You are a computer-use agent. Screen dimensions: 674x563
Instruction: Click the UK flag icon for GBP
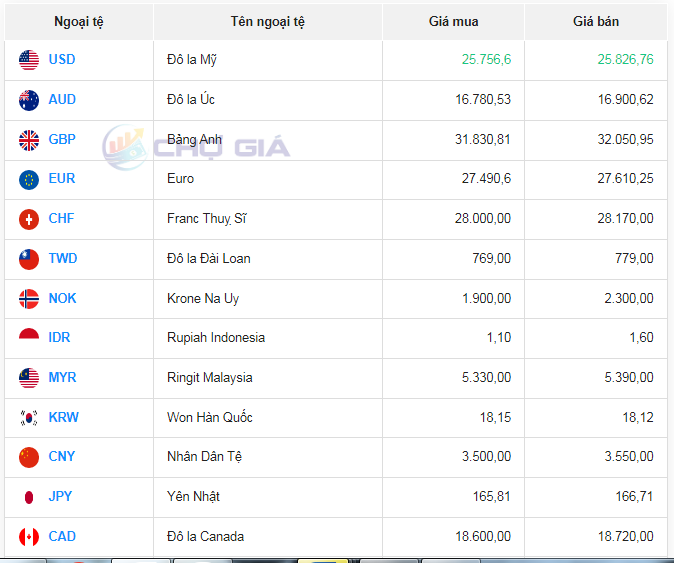click(29, 140)
